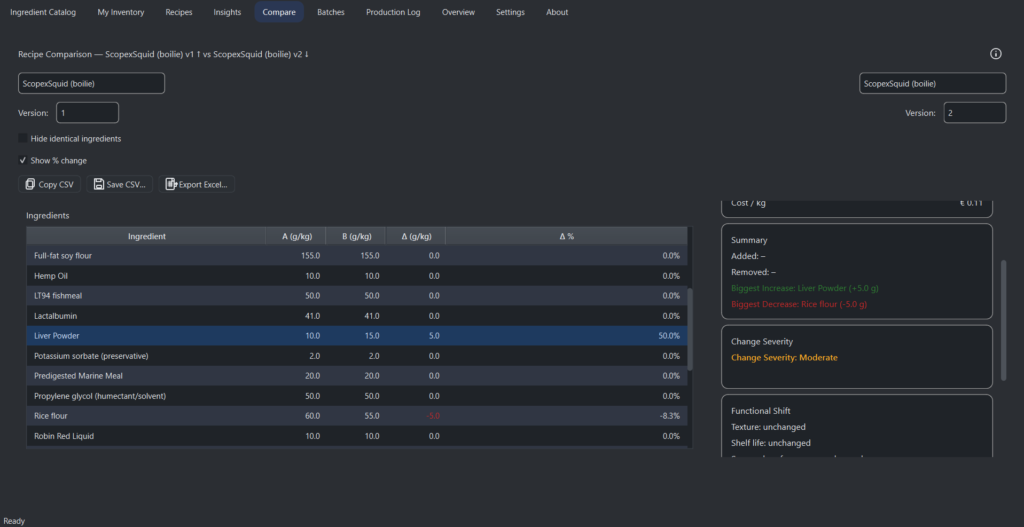
Task: Click the ingredients table vertical scrollbar
Action: pos(688,330)
